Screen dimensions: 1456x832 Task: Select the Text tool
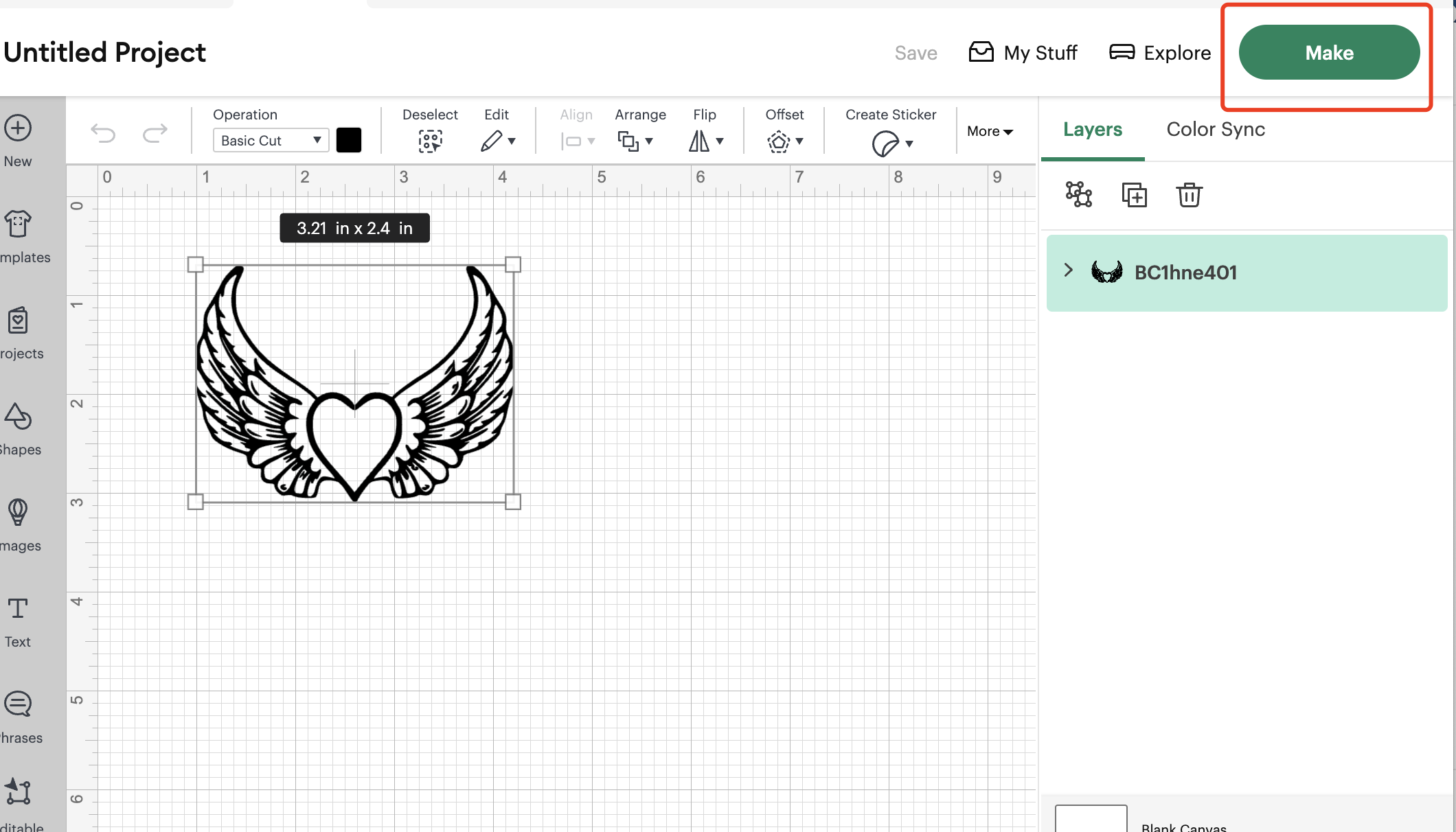[18, 621]
